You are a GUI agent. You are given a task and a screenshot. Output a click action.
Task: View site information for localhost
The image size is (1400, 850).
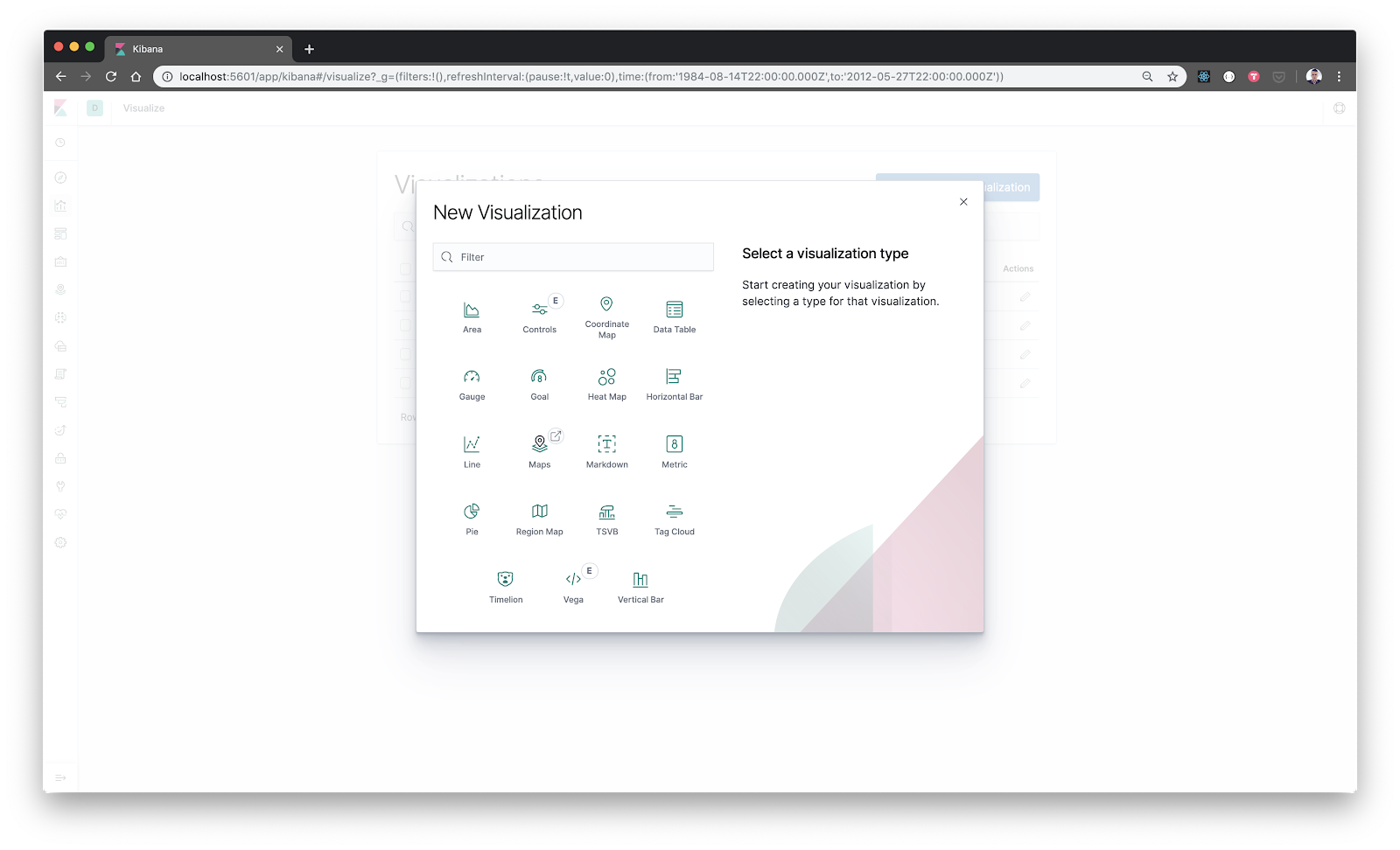(x=167, y=76)
